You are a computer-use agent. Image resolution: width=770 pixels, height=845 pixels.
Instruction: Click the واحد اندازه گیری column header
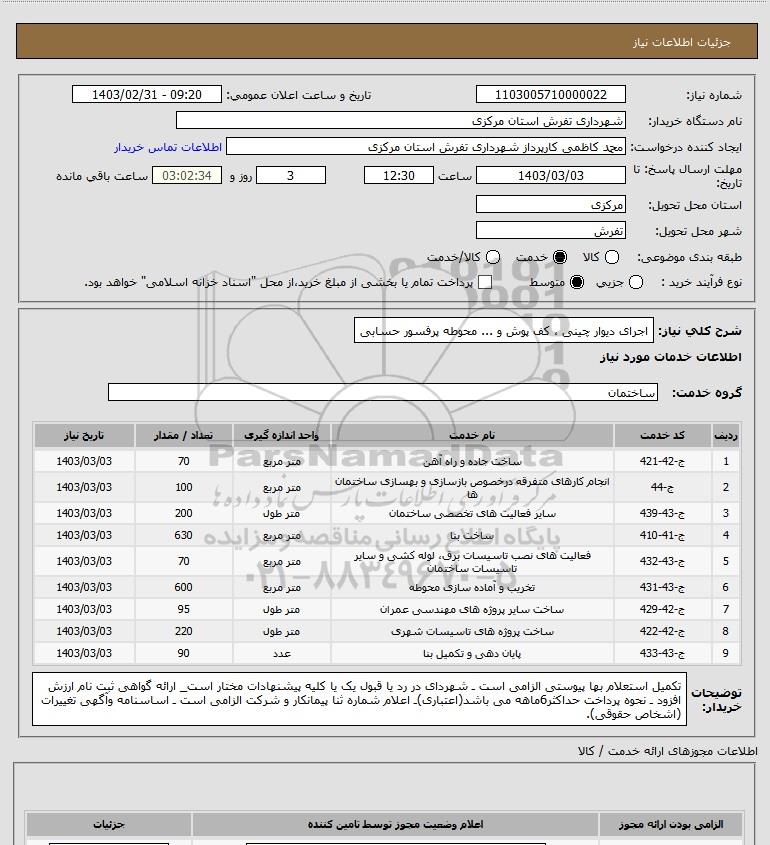[281, 435]
